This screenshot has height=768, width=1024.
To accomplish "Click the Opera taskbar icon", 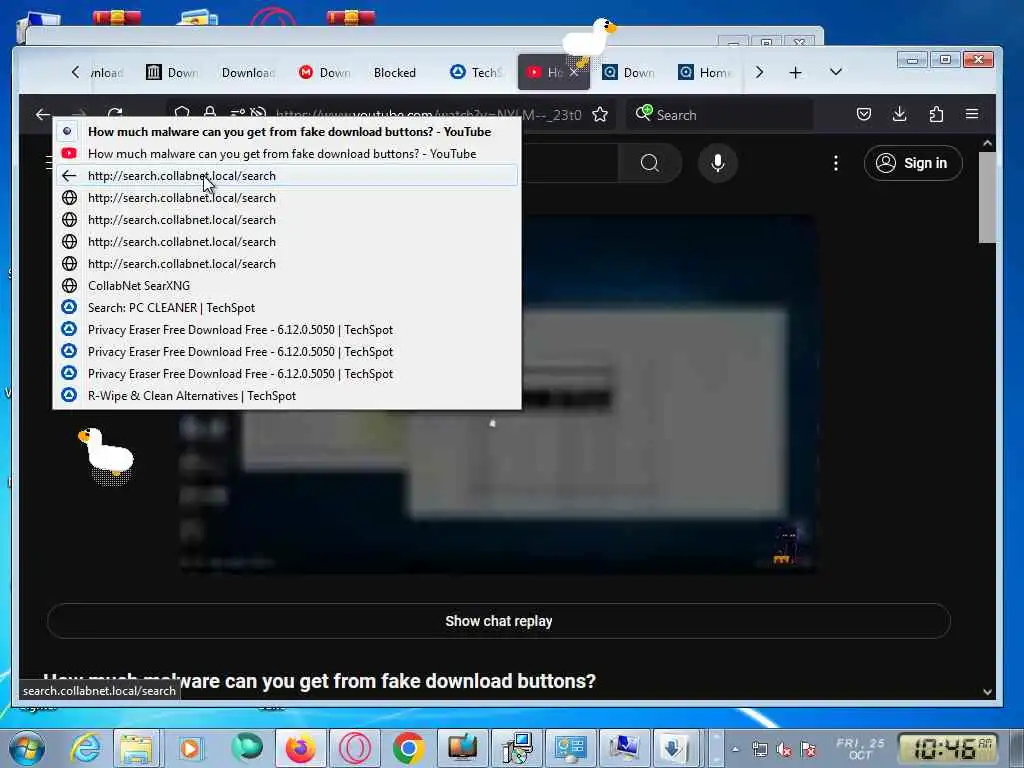I will 355,748.
